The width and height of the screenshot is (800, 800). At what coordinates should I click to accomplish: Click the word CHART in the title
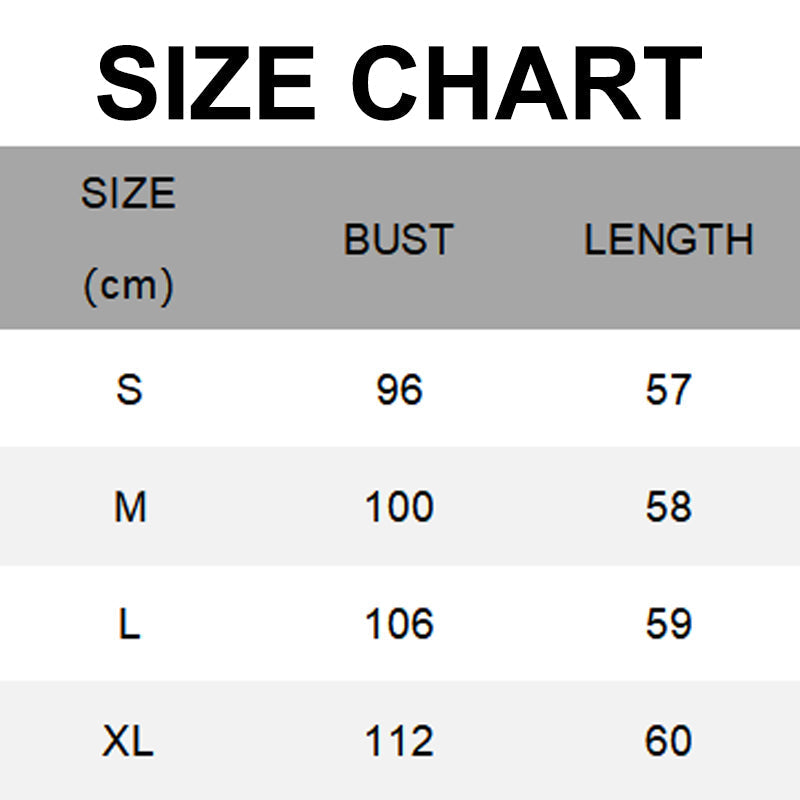click(527, 82)
